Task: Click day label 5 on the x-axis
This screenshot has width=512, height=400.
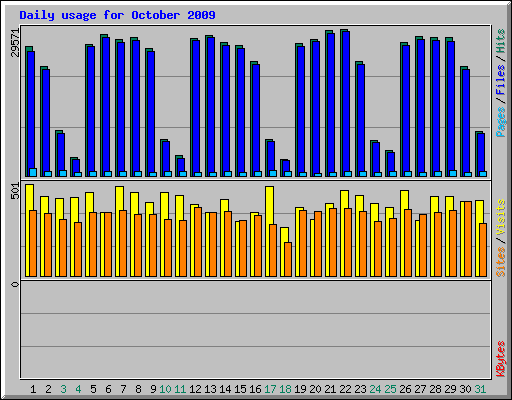Action: tap(93, 389)
